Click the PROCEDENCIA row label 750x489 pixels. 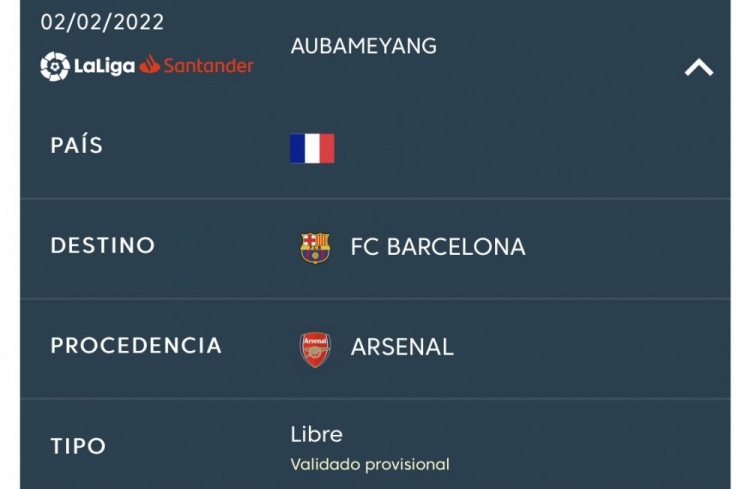click(x=136, y=345)
